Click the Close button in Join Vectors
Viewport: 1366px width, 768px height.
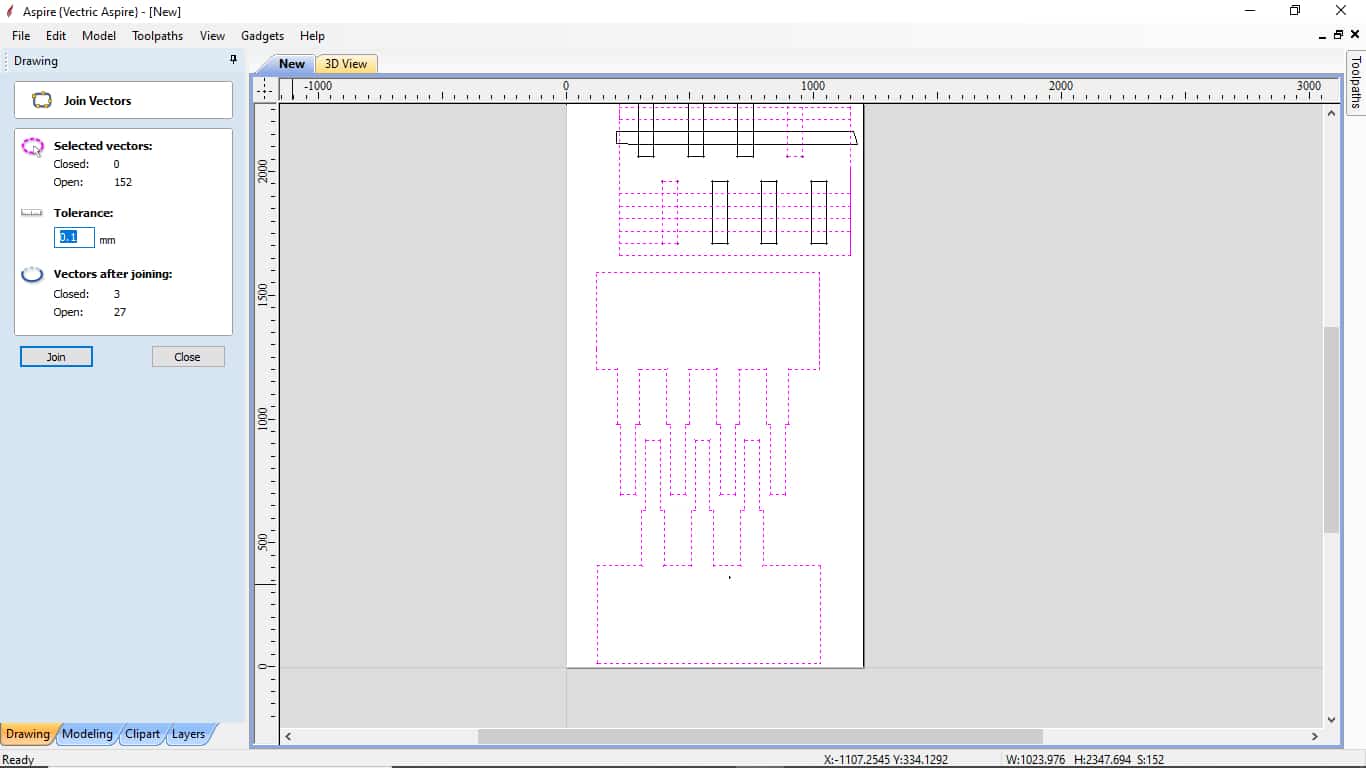[188, 357]
